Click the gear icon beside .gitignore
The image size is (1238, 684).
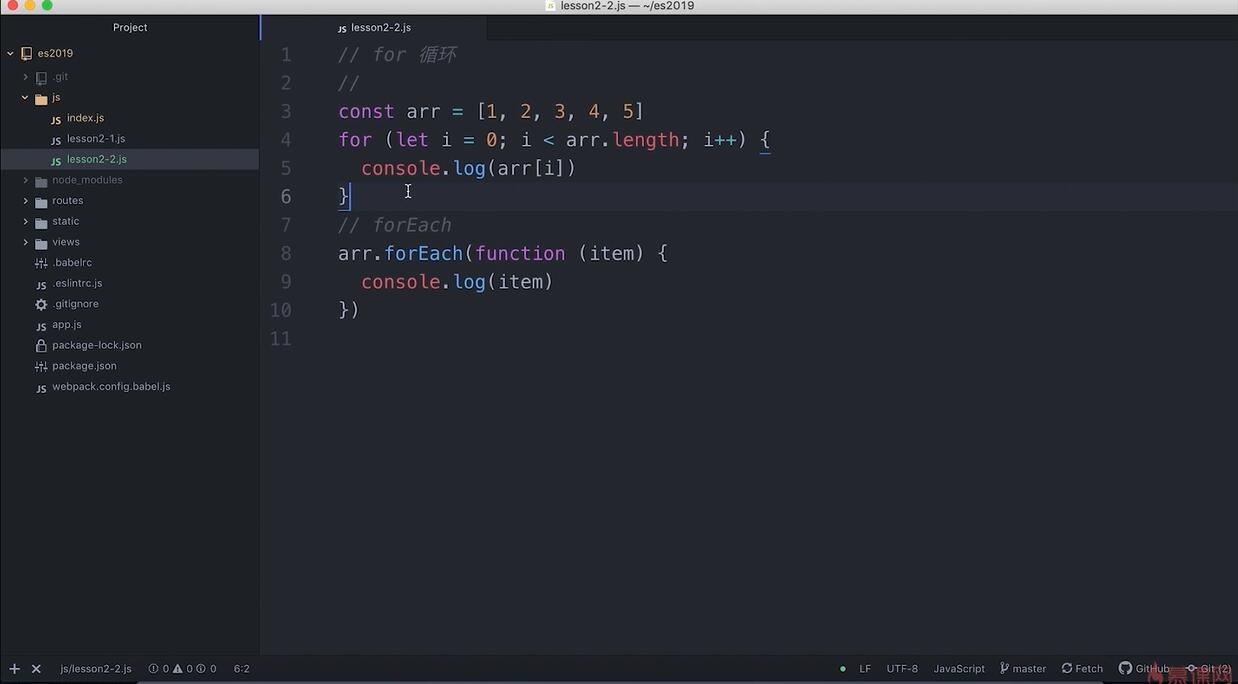(41, 304)
